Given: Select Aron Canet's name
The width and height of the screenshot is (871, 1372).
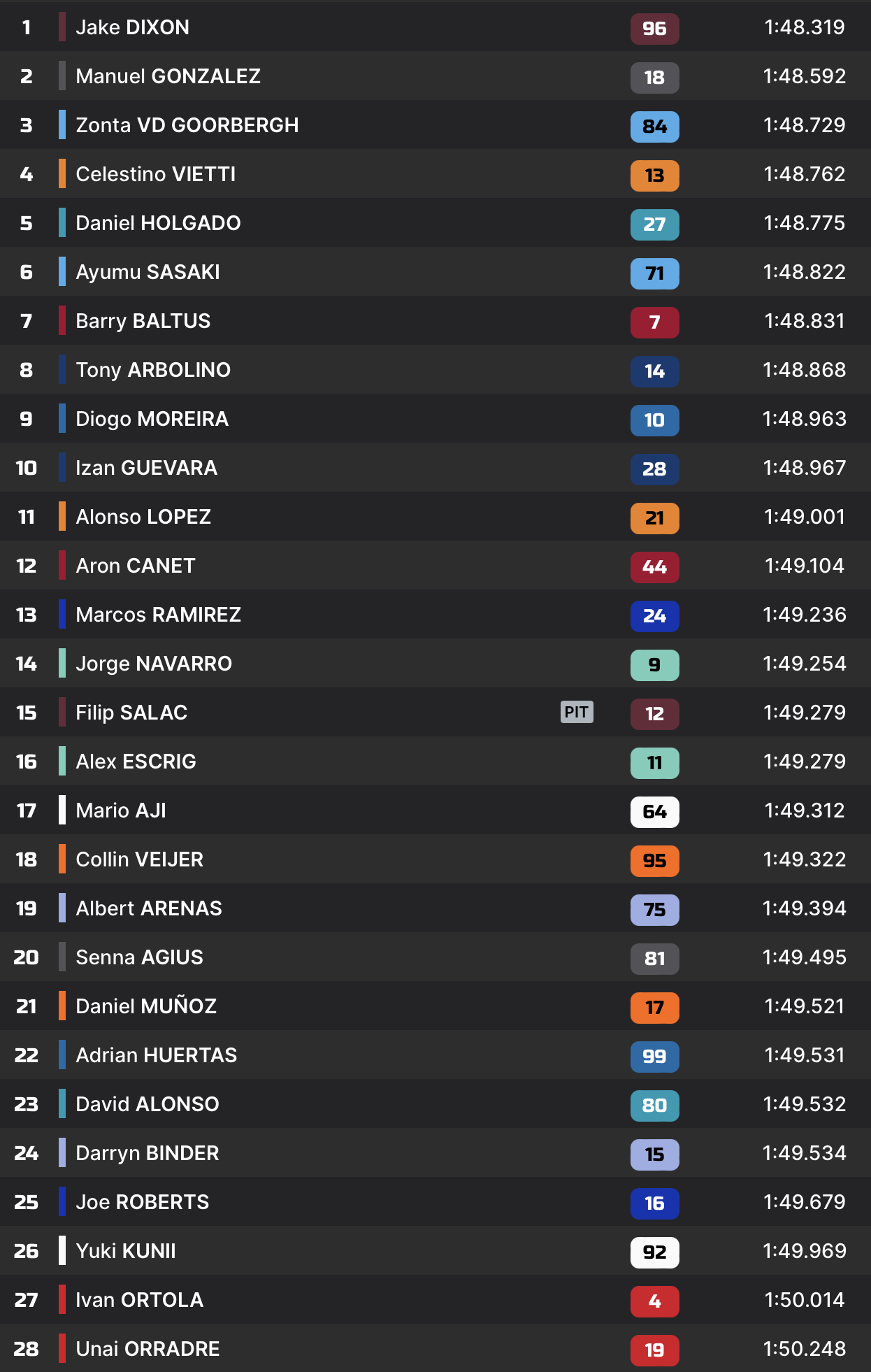Looking at the screenshot, I should pyautogui.click(x=136, y=566).
